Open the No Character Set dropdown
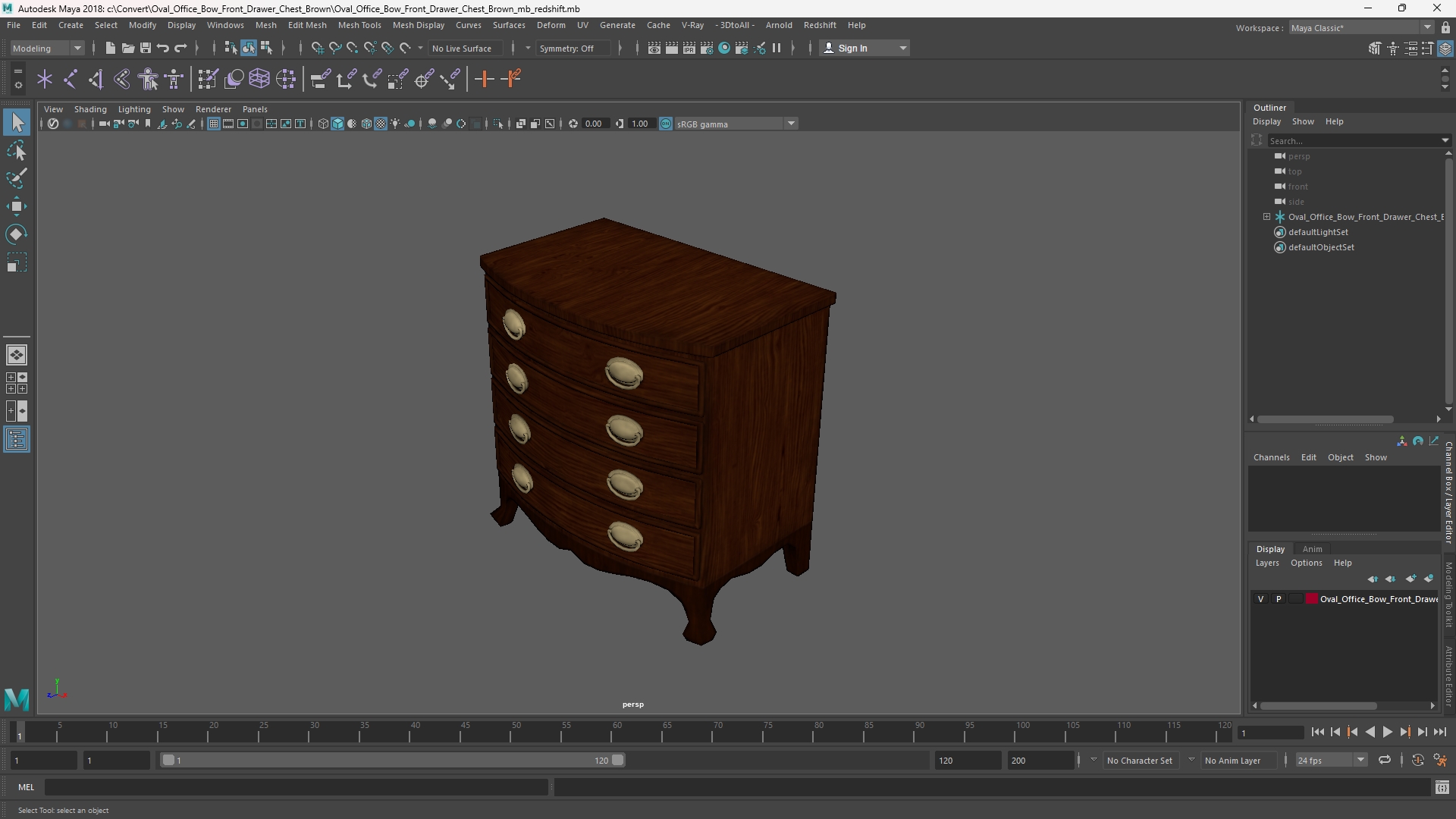This screenshot has height=819, width=1456. [x=1140, y=760]
